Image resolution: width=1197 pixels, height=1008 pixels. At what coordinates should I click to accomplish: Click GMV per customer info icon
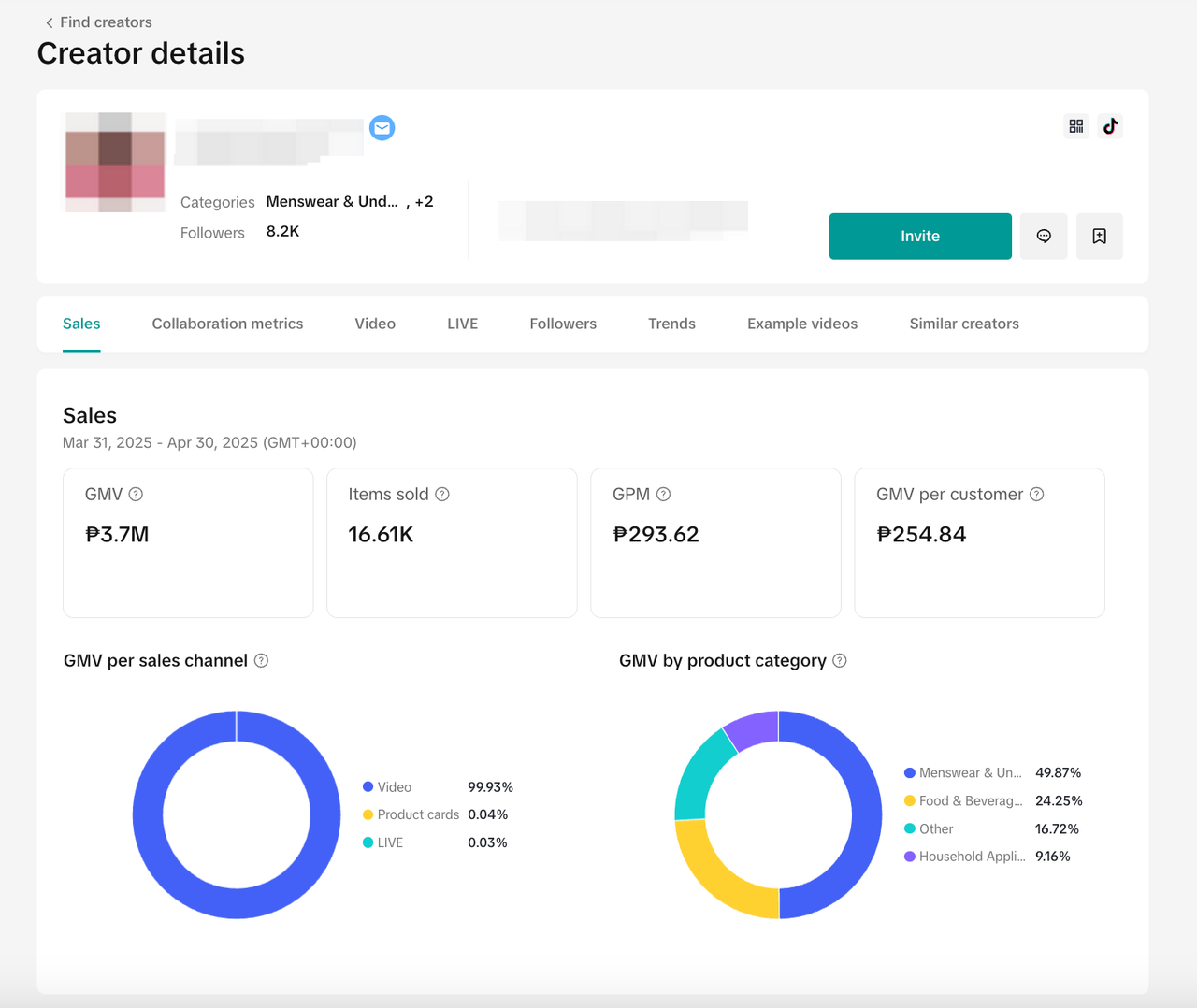[x=1036, y=495]
